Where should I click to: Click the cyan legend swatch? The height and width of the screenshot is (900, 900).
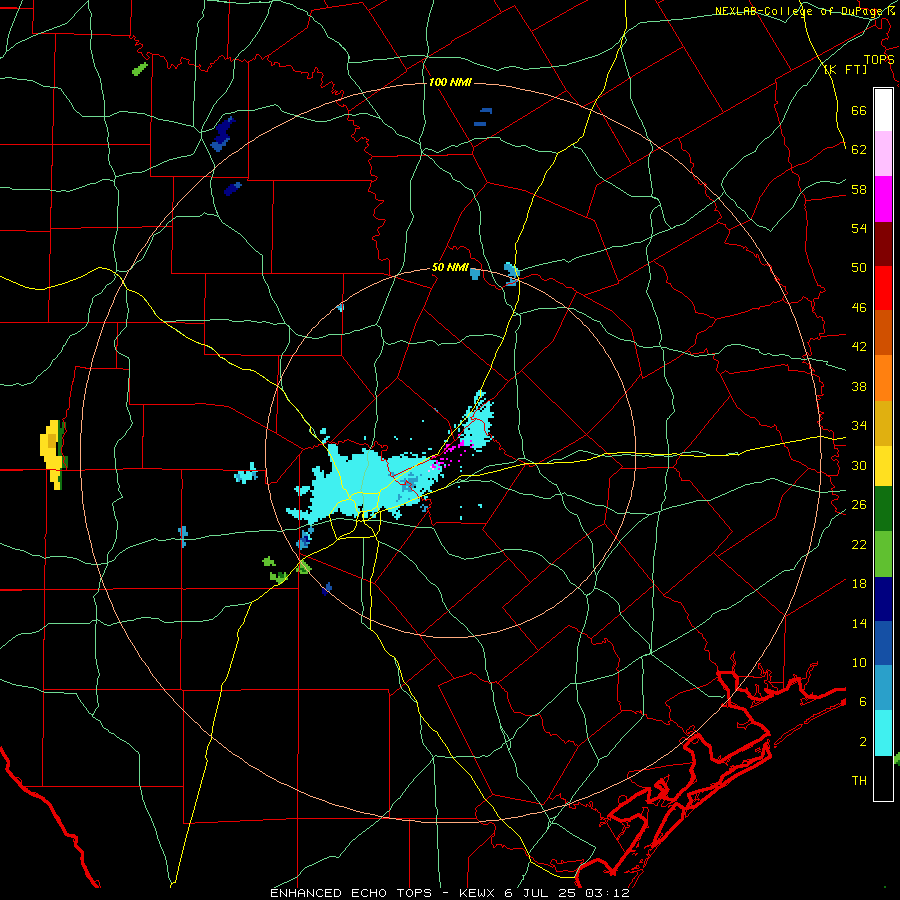point(883,733)
